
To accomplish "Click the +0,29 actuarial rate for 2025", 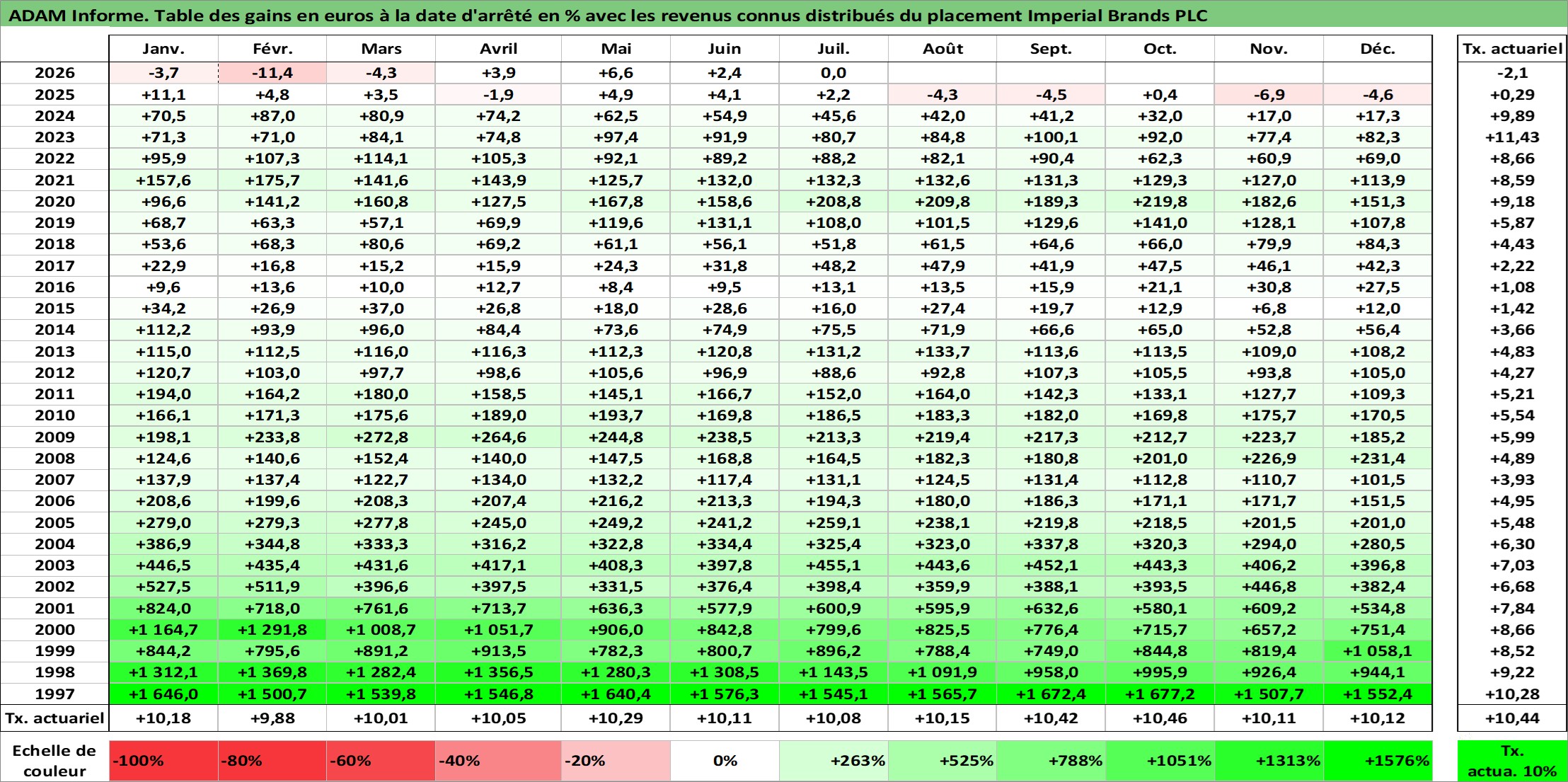I will [x=1512, y=95].
